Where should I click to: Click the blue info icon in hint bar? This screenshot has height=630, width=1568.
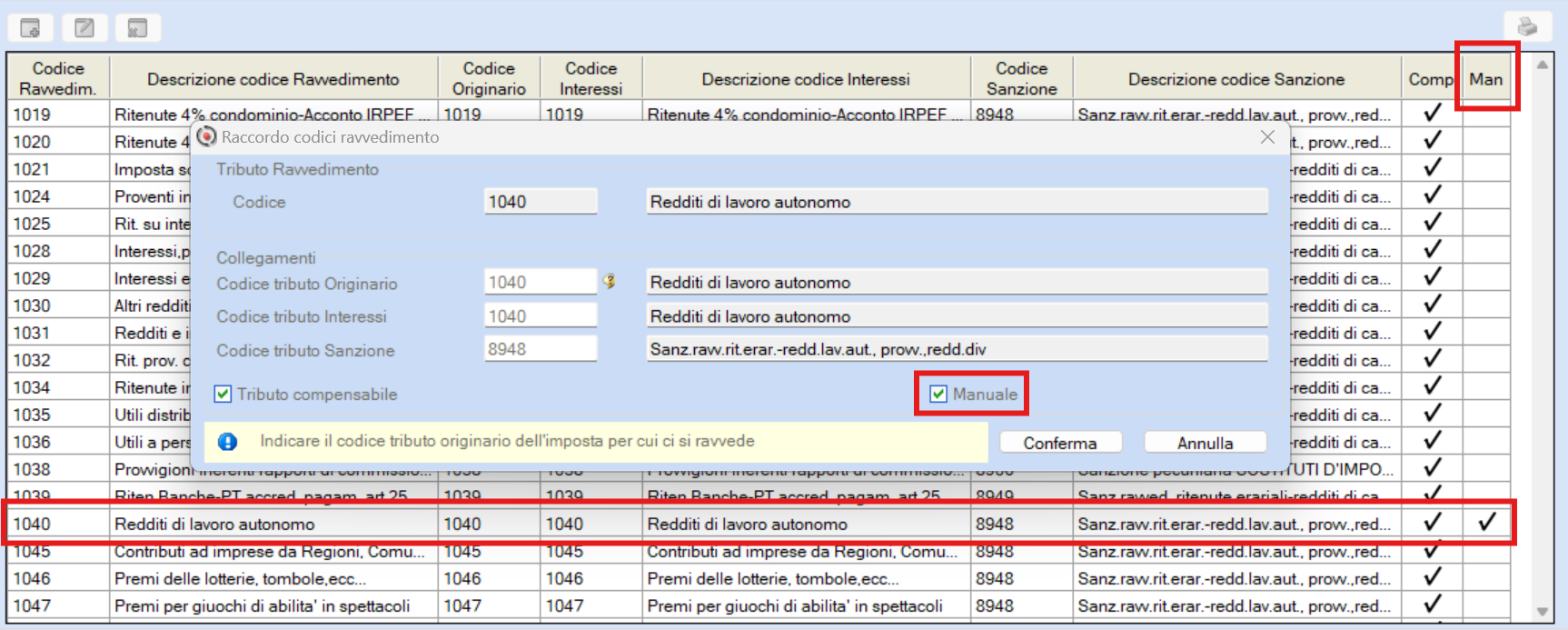point(227,442)
